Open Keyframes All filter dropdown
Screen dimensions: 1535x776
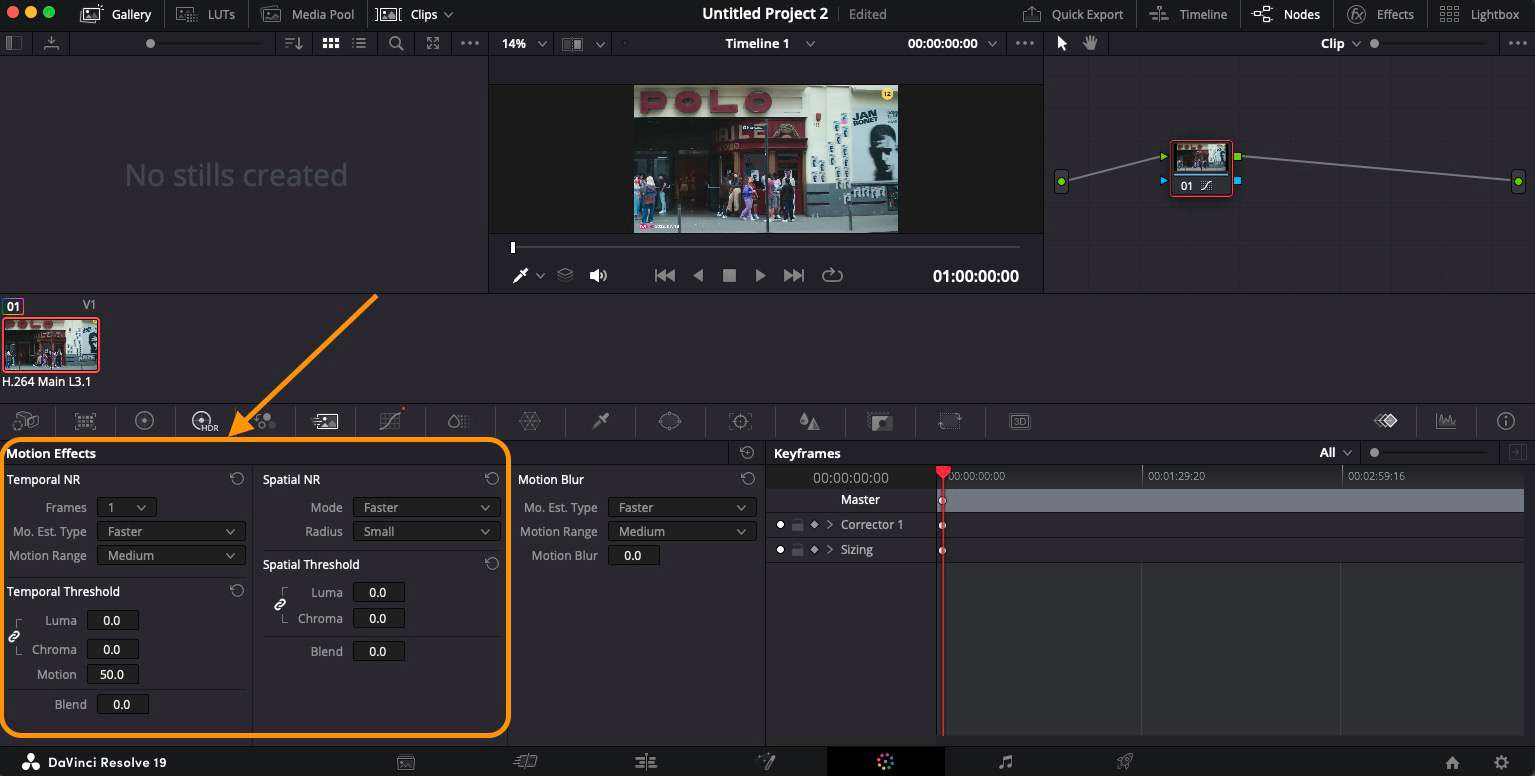point(1336,453)
